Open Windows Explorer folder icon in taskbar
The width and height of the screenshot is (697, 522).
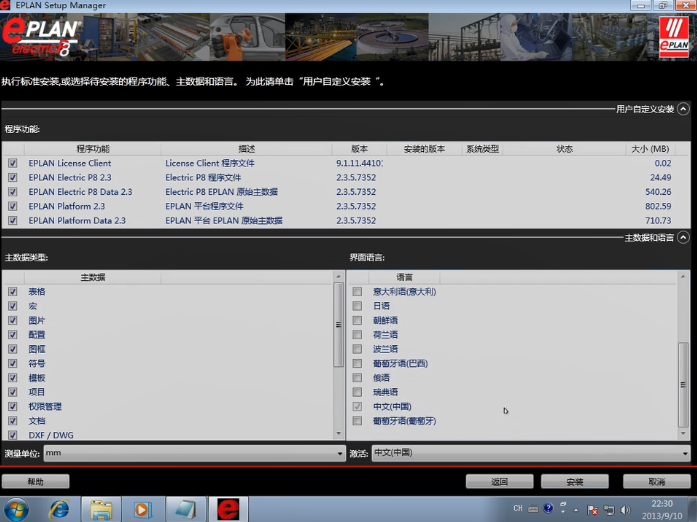pos(101,510)
